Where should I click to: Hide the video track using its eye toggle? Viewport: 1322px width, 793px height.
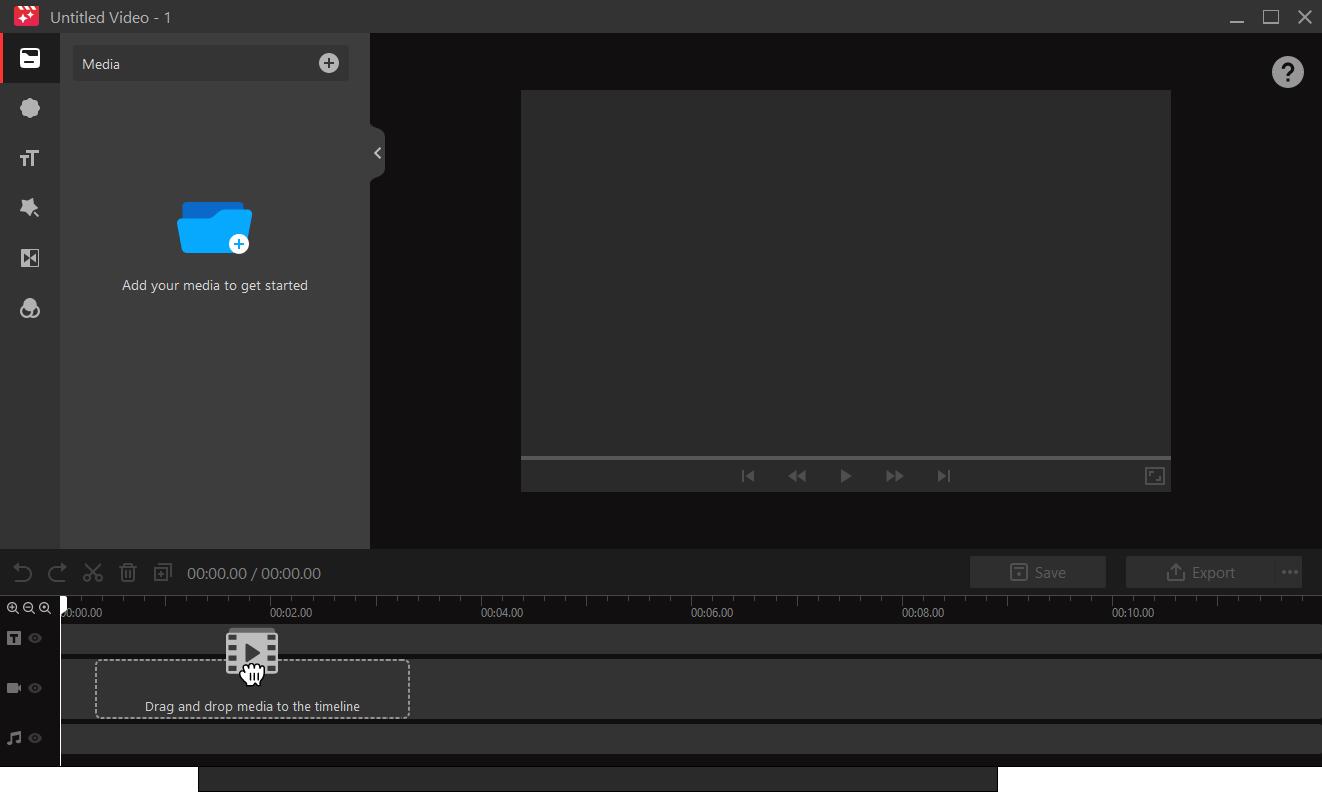pos(34,688)
